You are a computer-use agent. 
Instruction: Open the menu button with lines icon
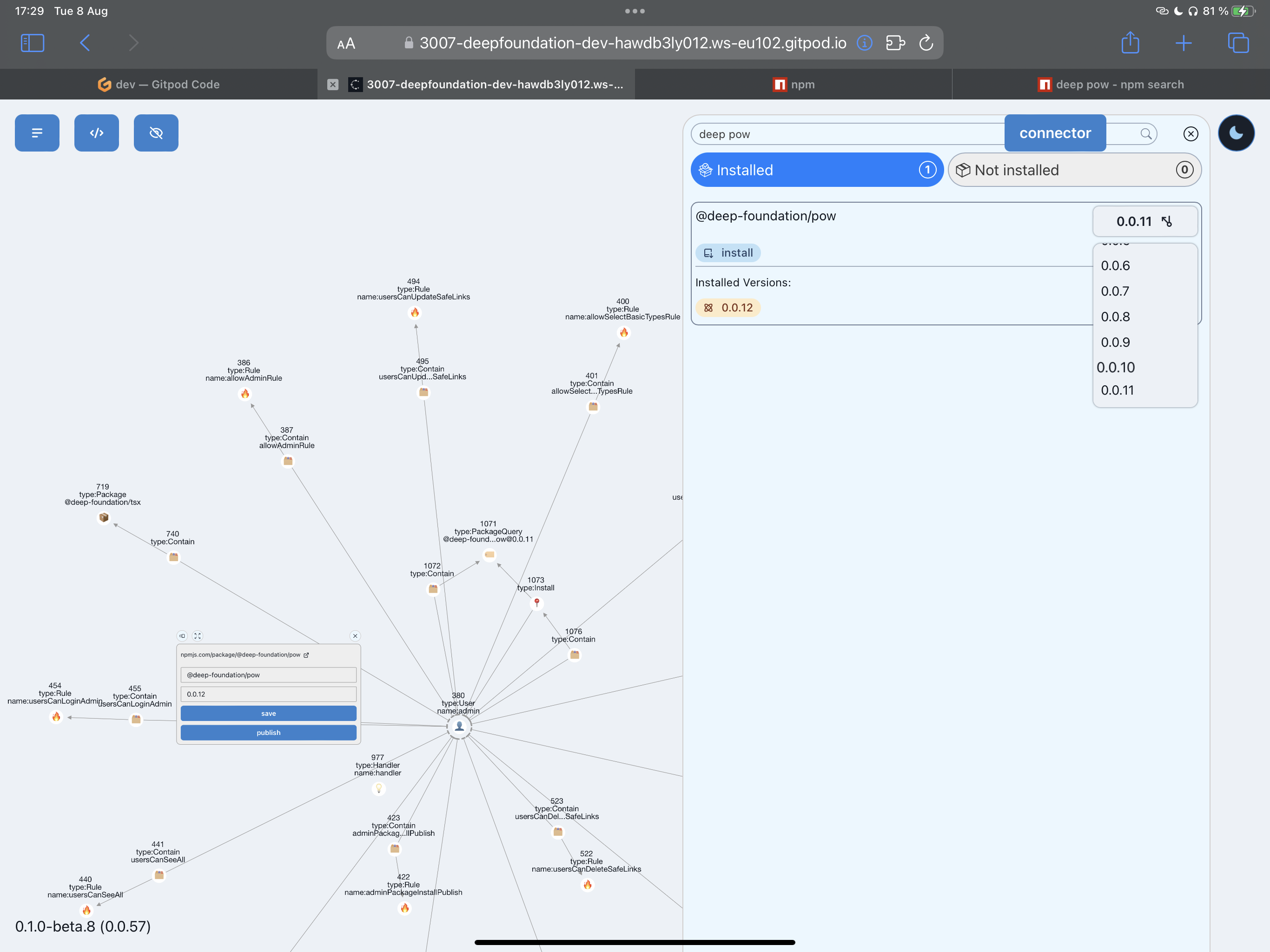(37, 132)
